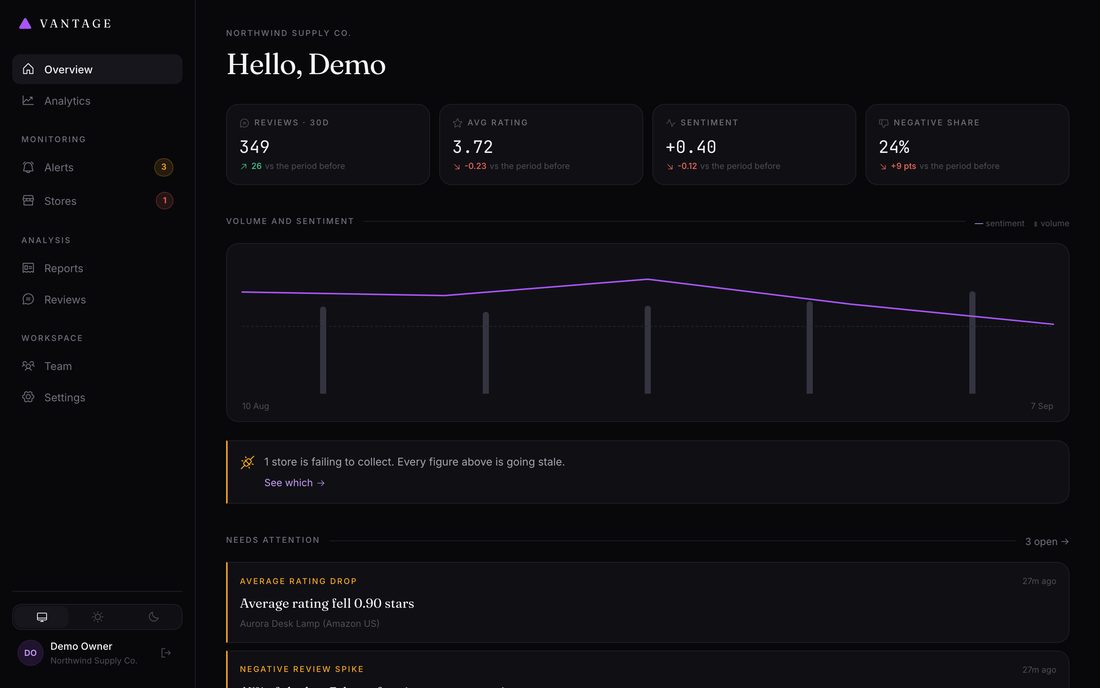Click the Northwind Supply Co. header text
The image size is (1100, 688).
click(288, 33)
